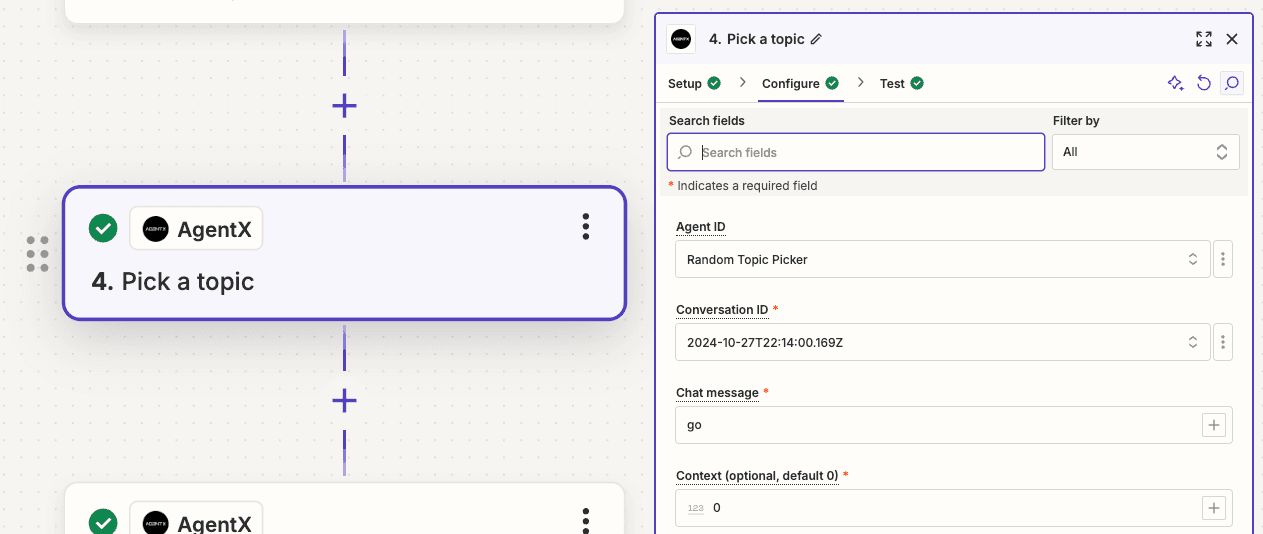Toggle the search fields magnifier icon
This screenshot has height=534, width=1263.
coord(1232,83)
